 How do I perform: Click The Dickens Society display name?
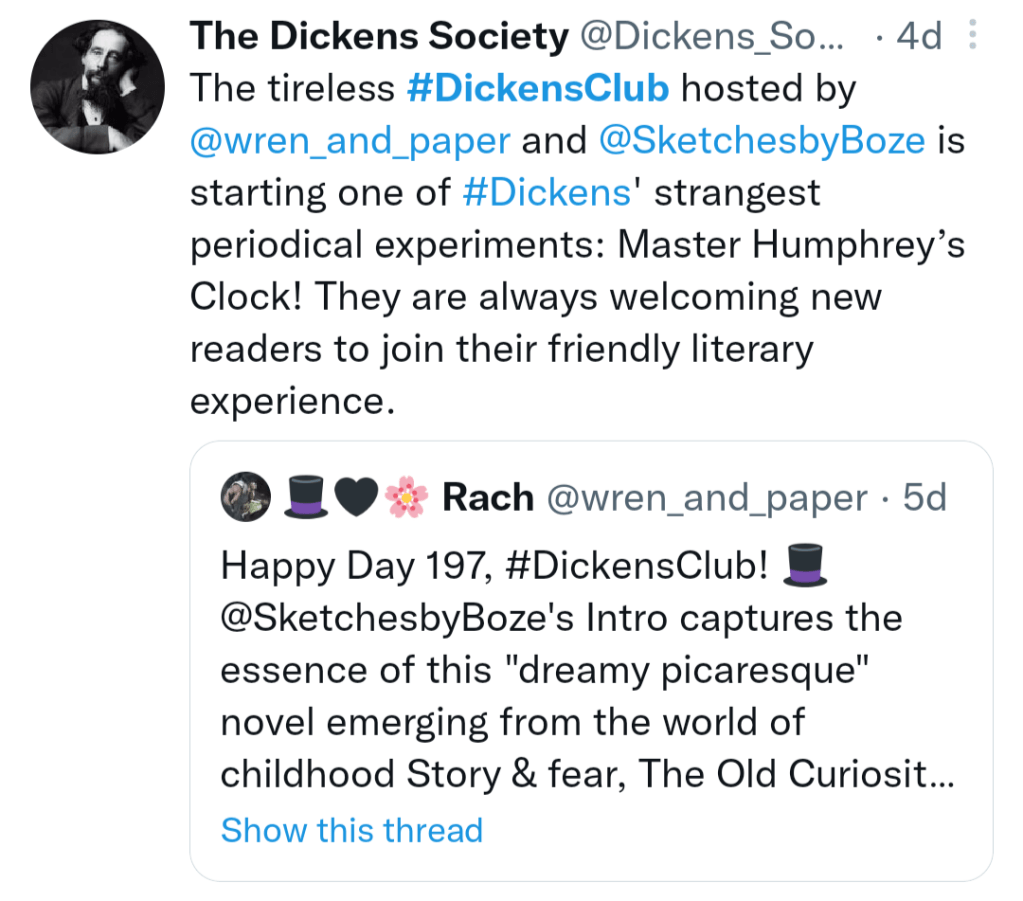[379, 37]
